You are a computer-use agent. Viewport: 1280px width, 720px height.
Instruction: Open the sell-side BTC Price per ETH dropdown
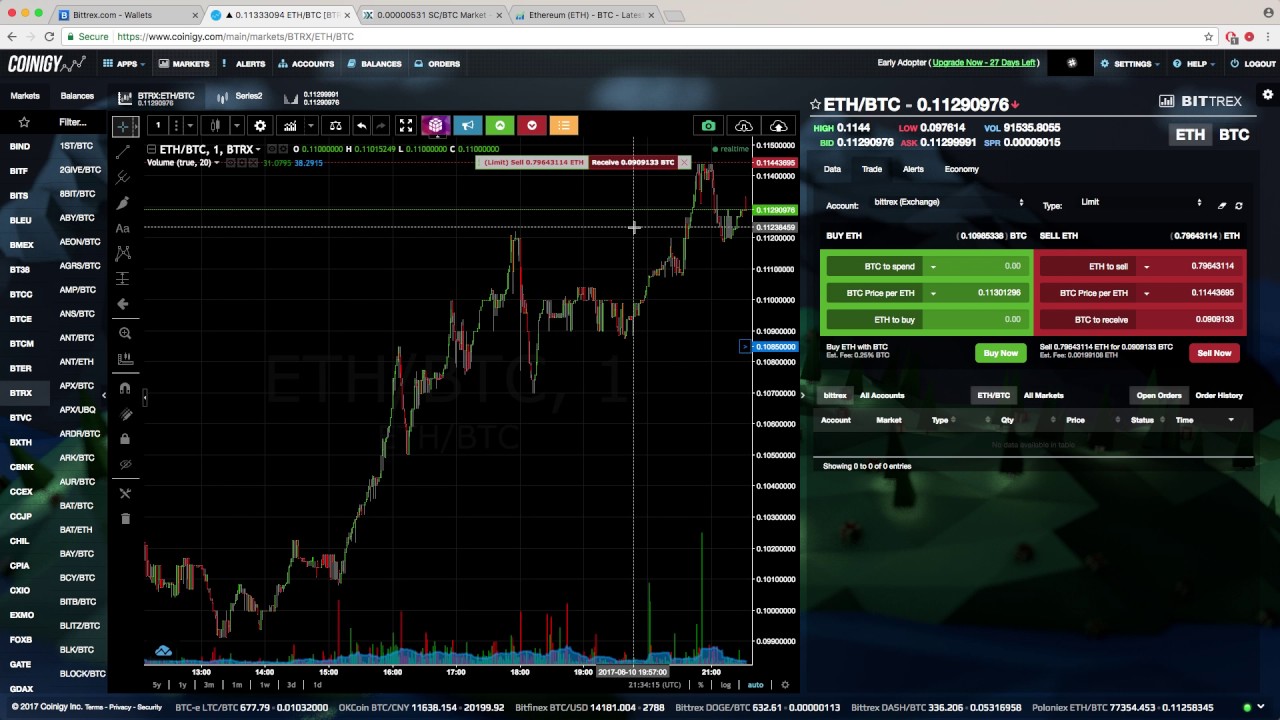click(1146, 293)
